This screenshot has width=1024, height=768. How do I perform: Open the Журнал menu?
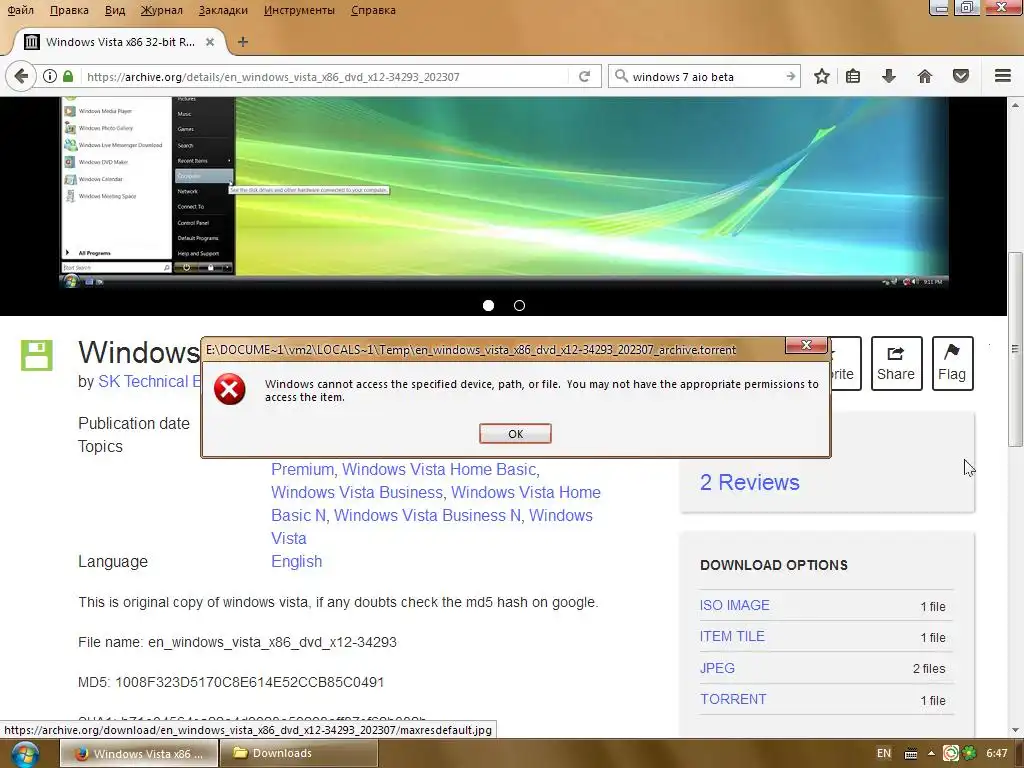tap(161, 10)
